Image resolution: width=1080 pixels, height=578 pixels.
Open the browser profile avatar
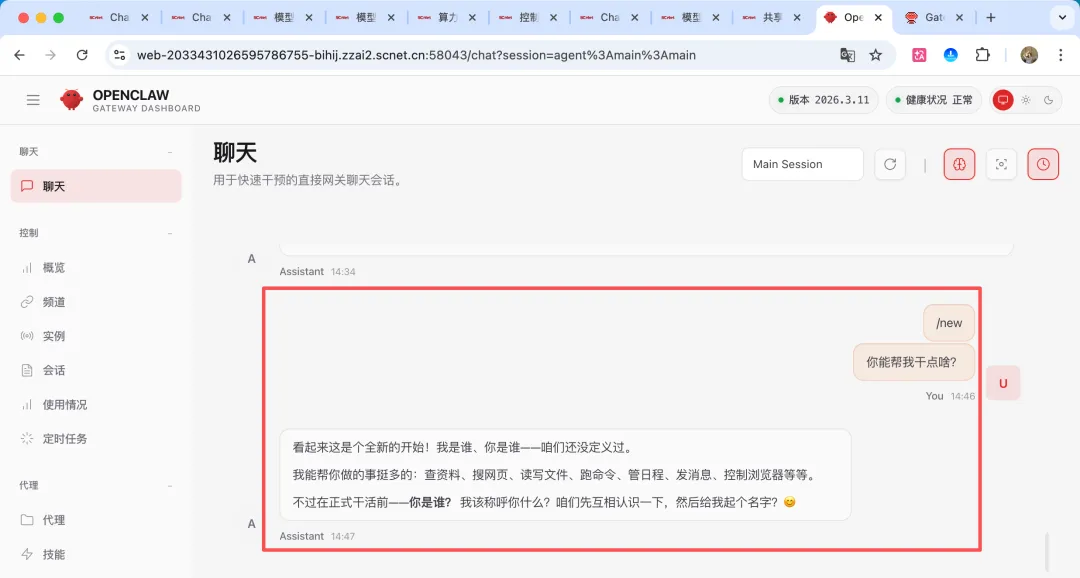click(1029, 55)
